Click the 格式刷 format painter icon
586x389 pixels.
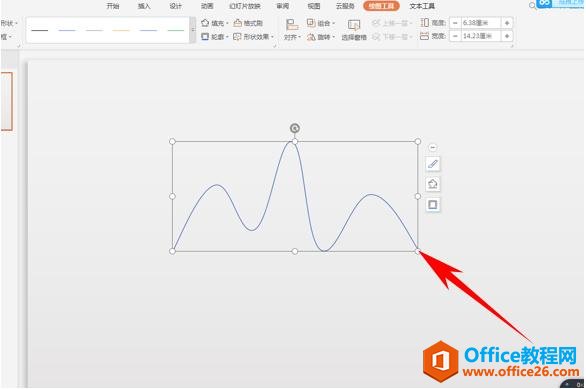click(238, 23)
